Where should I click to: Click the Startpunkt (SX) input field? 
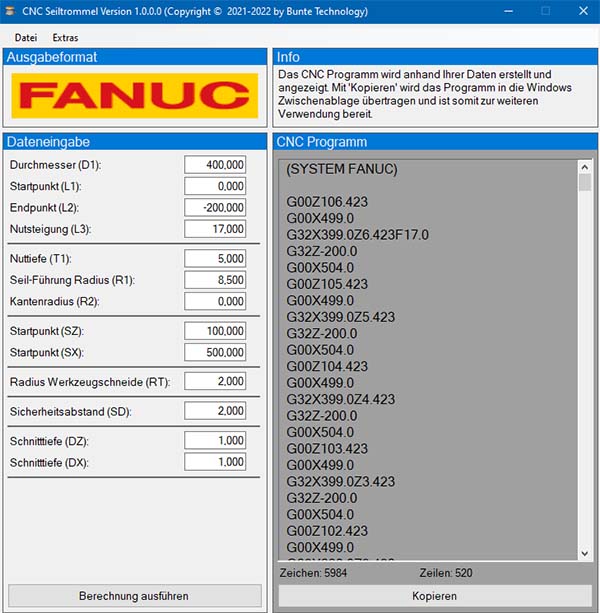tap(215, 352)
